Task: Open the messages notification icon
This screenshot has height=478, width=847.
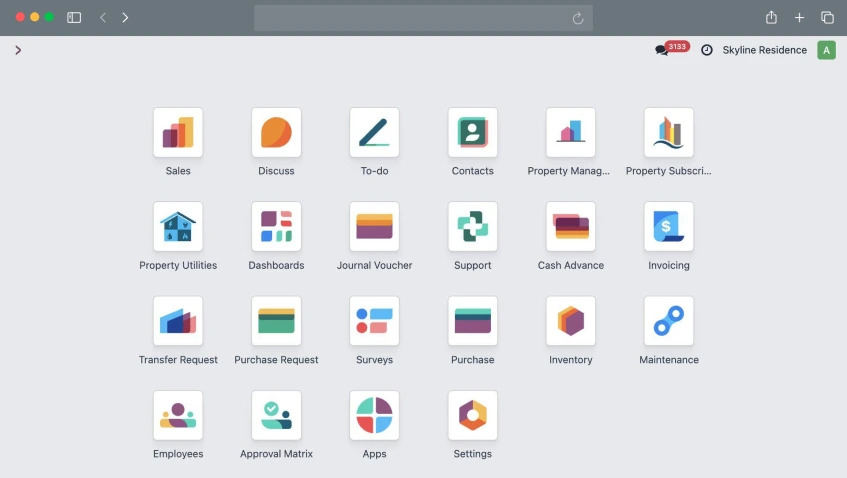Action: (662, 50)
